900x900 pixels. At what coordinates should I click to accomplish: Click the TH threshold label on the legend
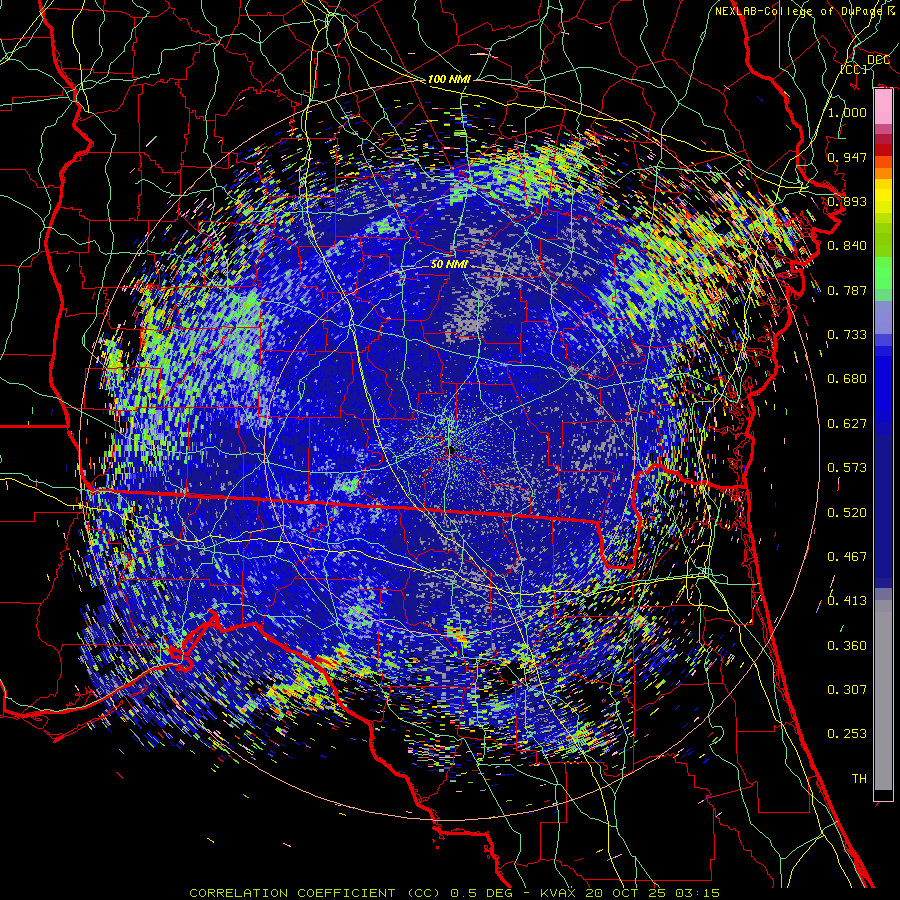[859, 779]
